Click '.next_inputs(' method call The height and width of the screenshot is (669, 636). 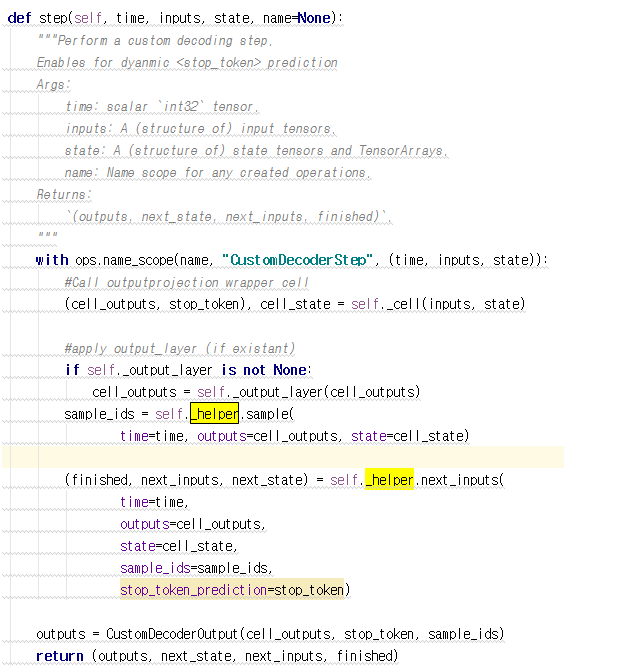pos(459,480)
